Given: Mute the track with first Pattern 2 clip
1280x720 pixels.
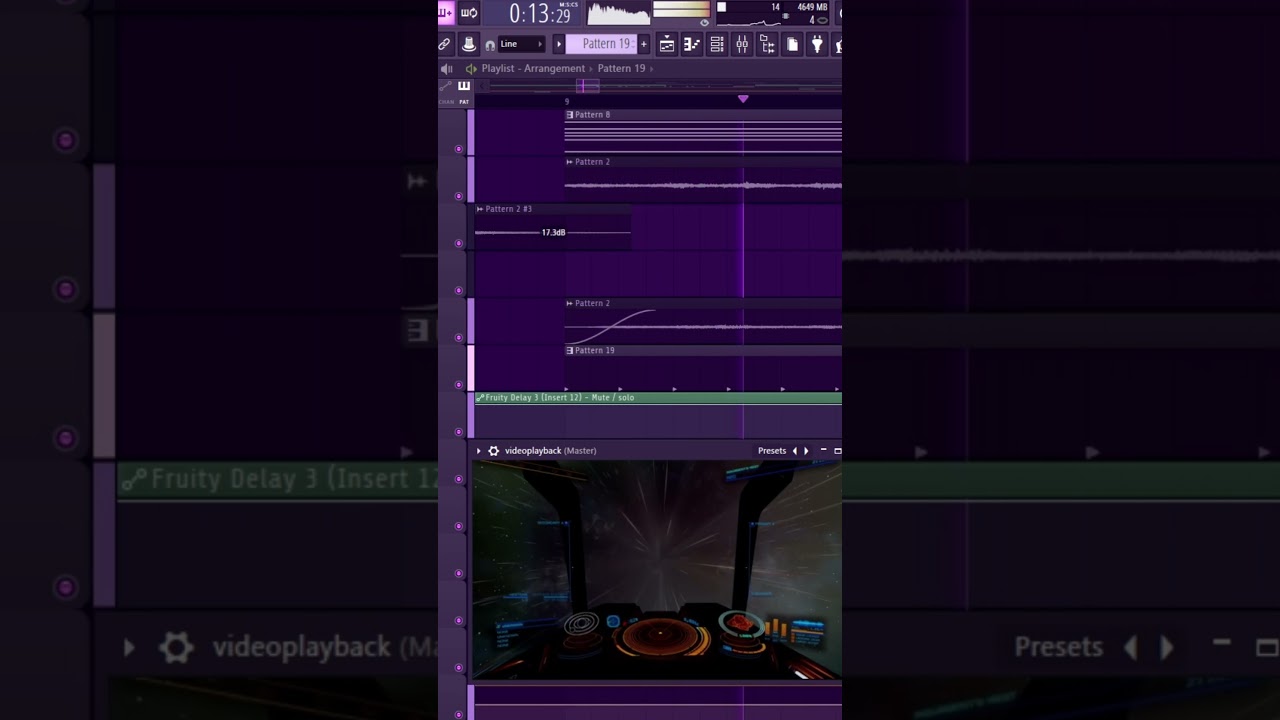Looking at the screenshot, I should (459, 196).
